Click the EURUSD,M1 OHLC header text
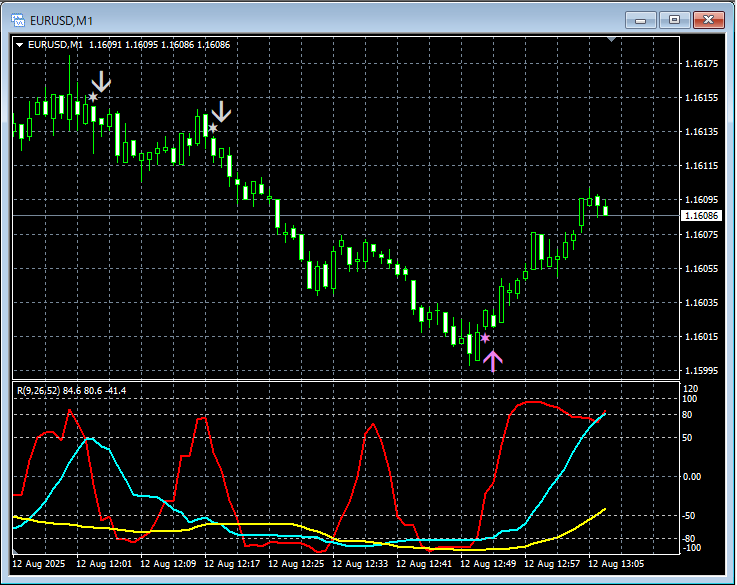Image resolution: width=737 pixels, height=585 pixels. (x=129, y=45)
